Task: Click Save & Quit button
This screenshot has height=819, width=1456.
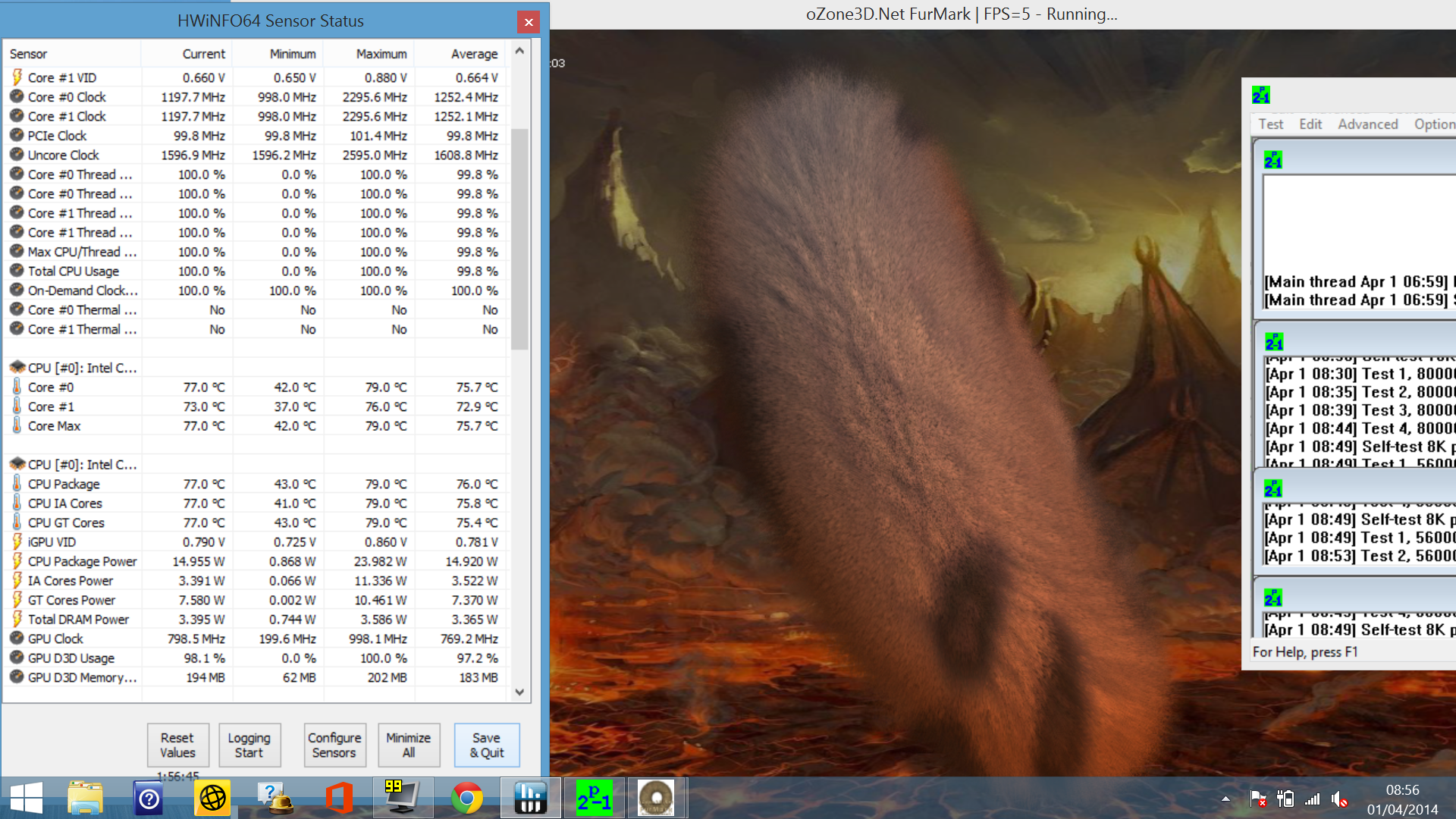Action: [486, 745]
